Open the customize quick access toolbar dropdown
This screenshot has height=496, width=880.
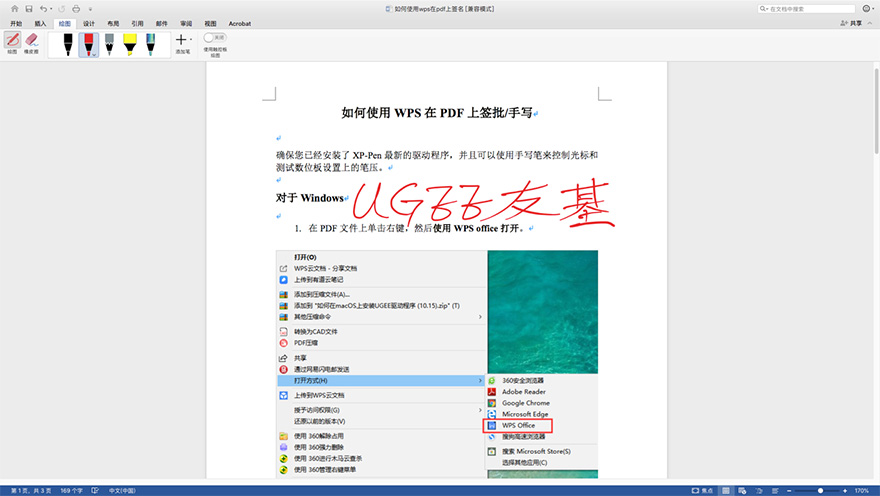(90, 9)
